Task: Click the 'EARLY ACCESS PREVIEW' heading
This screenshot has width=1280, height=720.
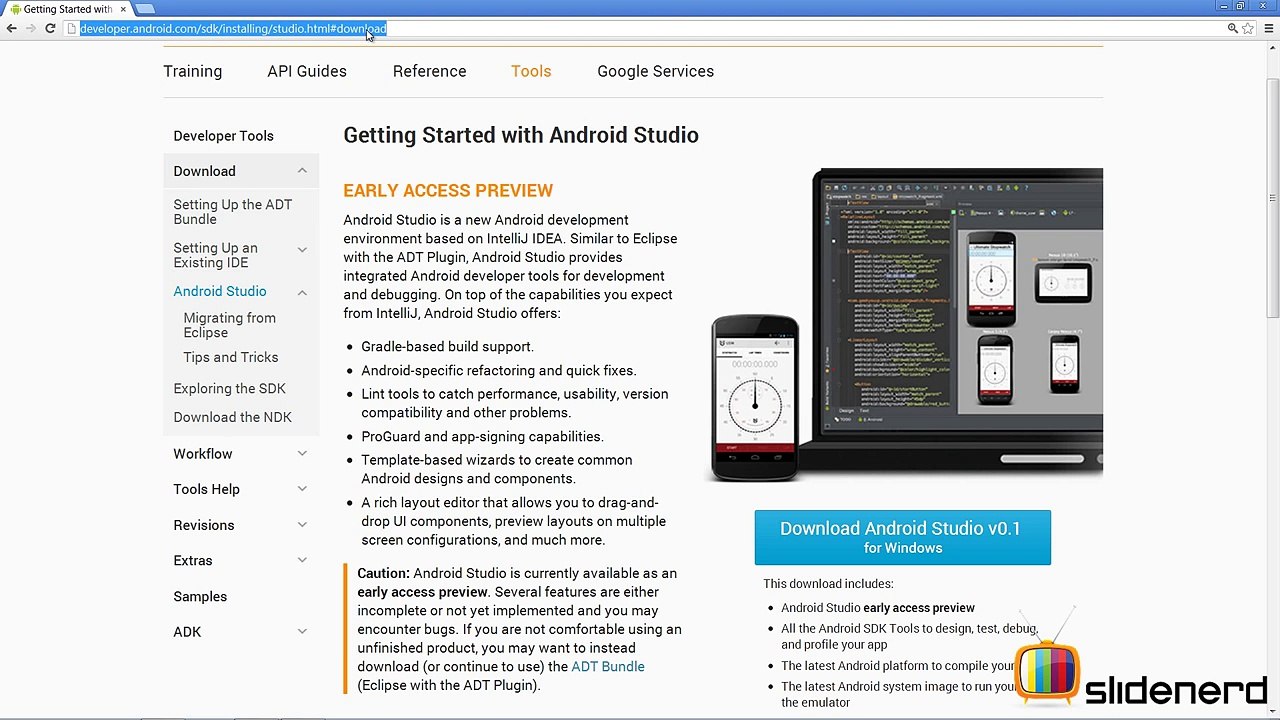Action: click(448, 190)
